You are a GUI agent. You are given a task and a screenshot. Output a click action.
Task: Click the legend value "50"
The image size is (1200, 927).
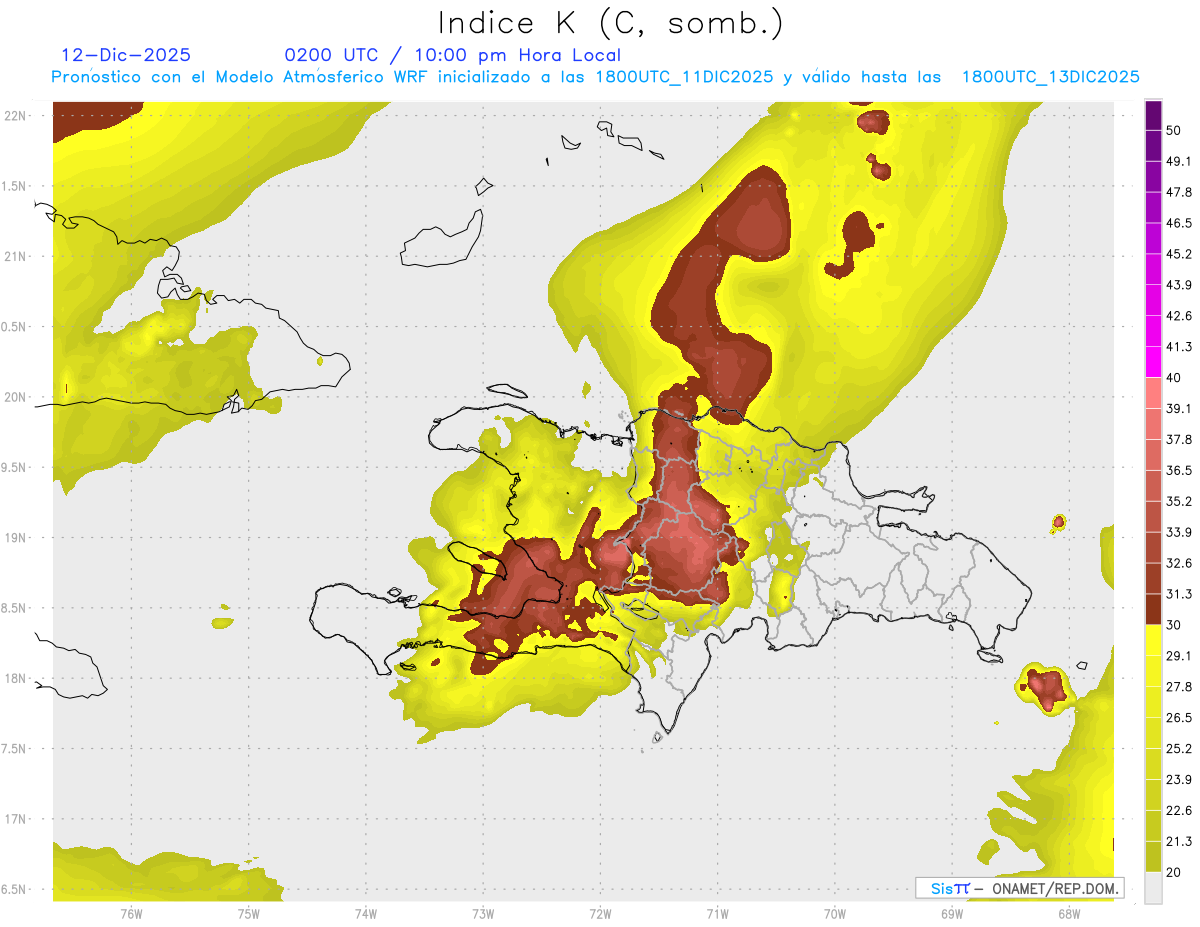click(1175, 130)
